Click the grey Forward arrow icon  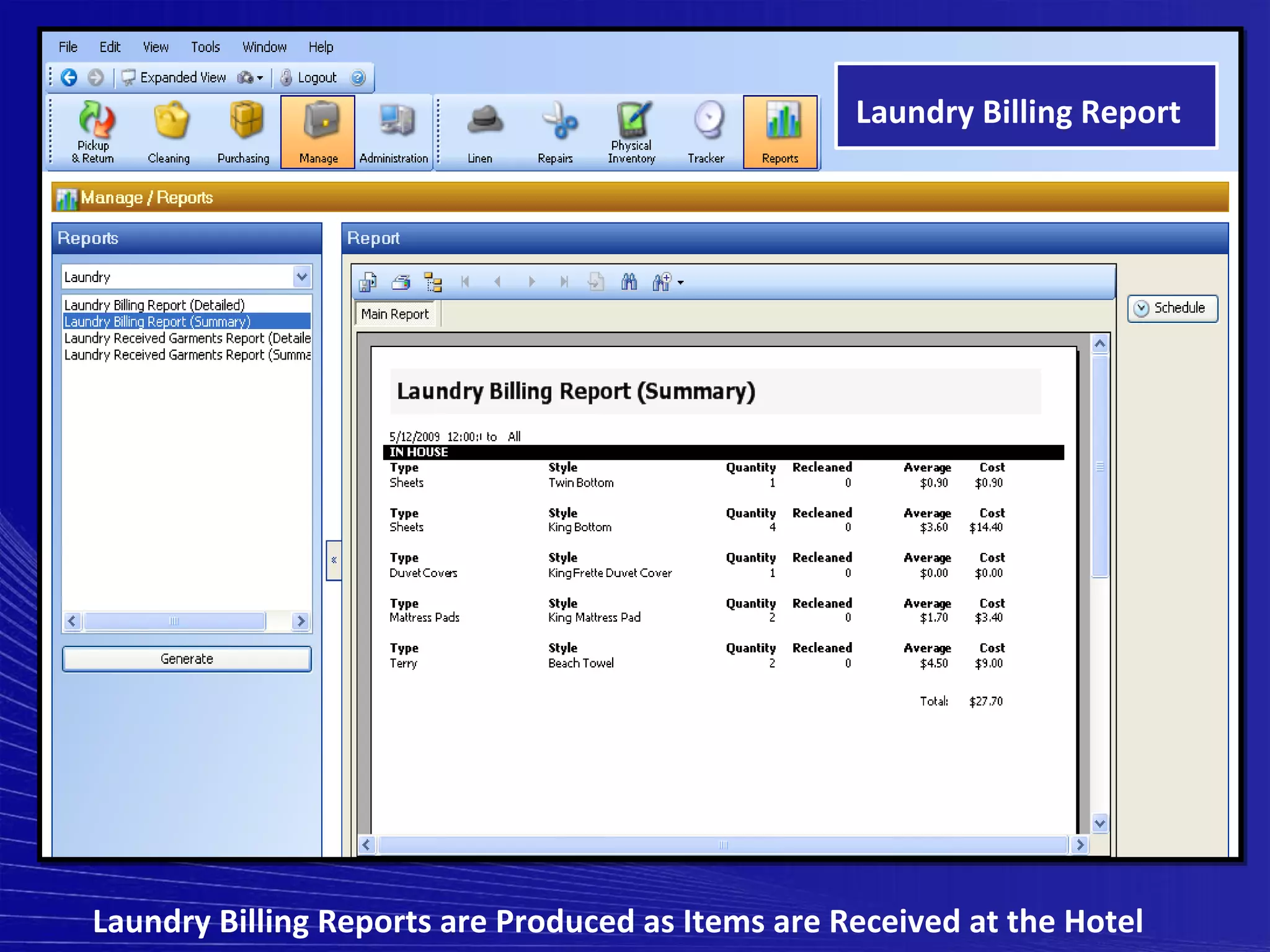point(95,77)
